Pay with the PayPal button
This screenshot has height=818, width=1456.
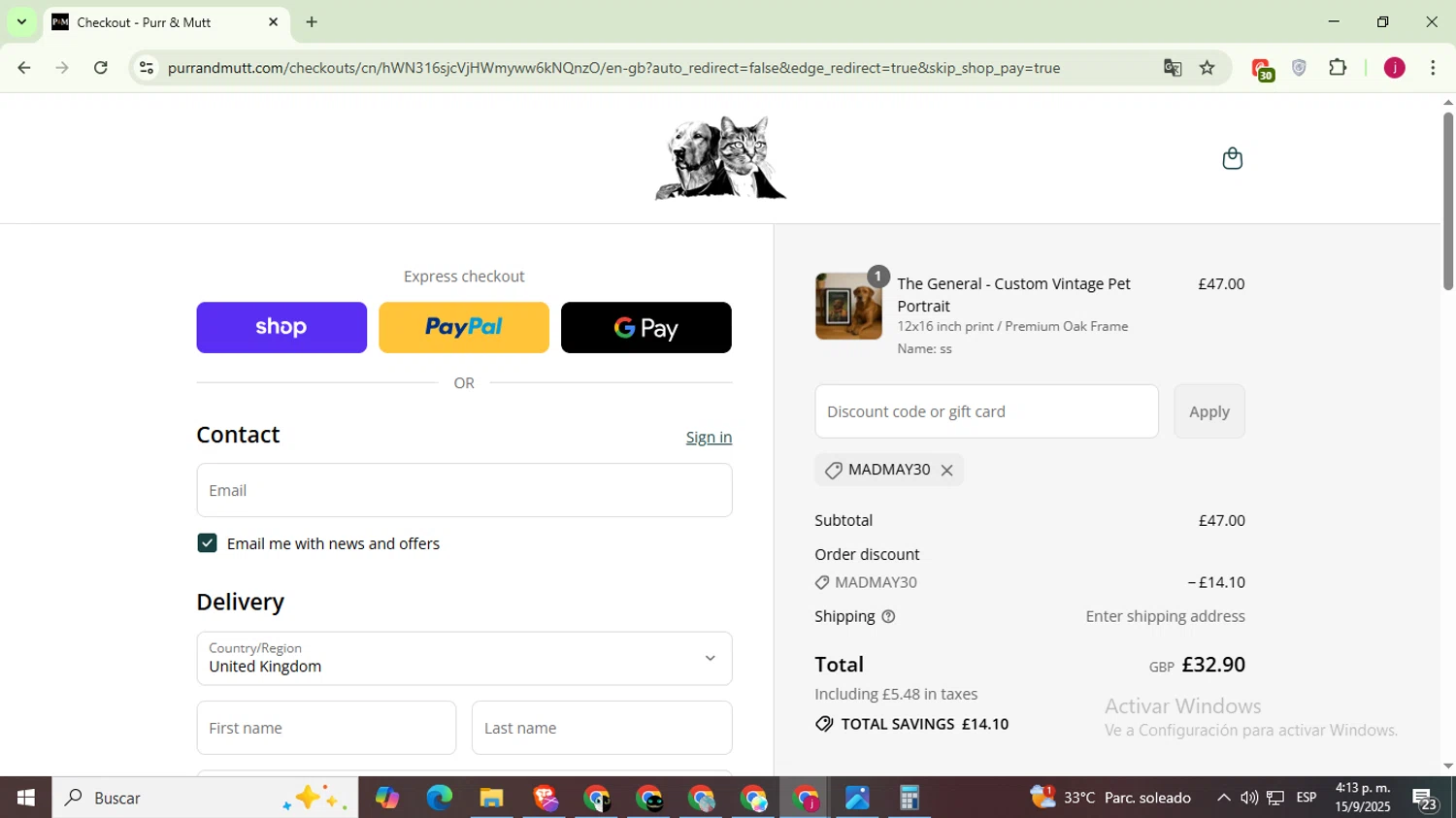point(464,328)
